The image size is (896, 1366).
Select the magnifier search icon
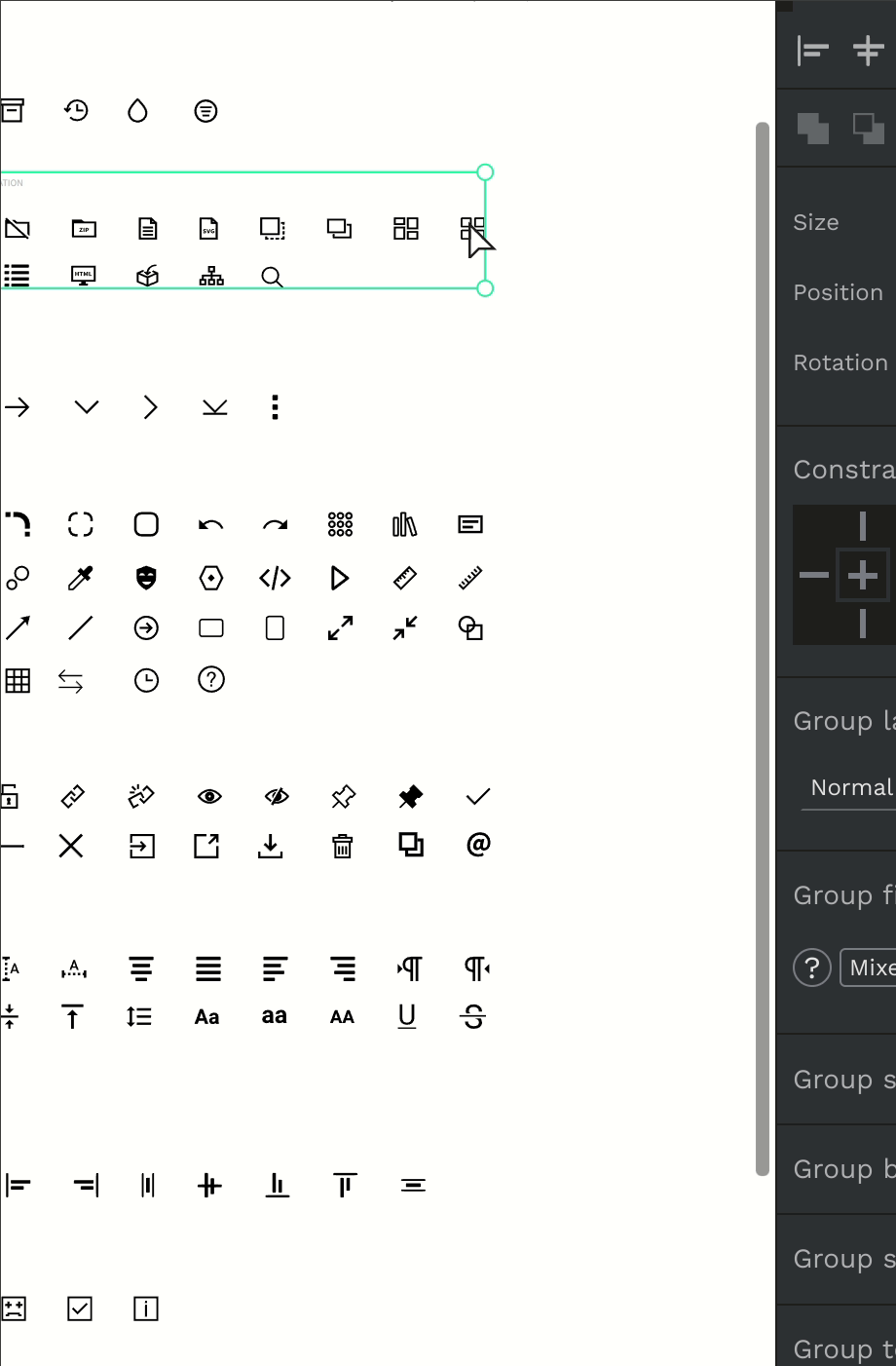(x=273, y=278)
